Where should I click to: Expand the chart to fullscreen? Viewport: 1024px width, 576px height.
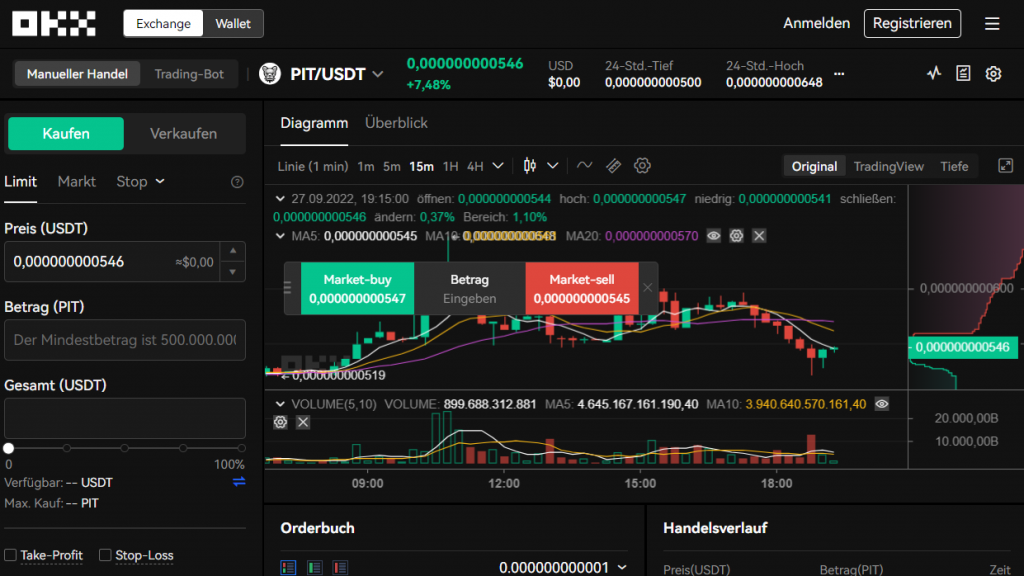(1006, 166)
